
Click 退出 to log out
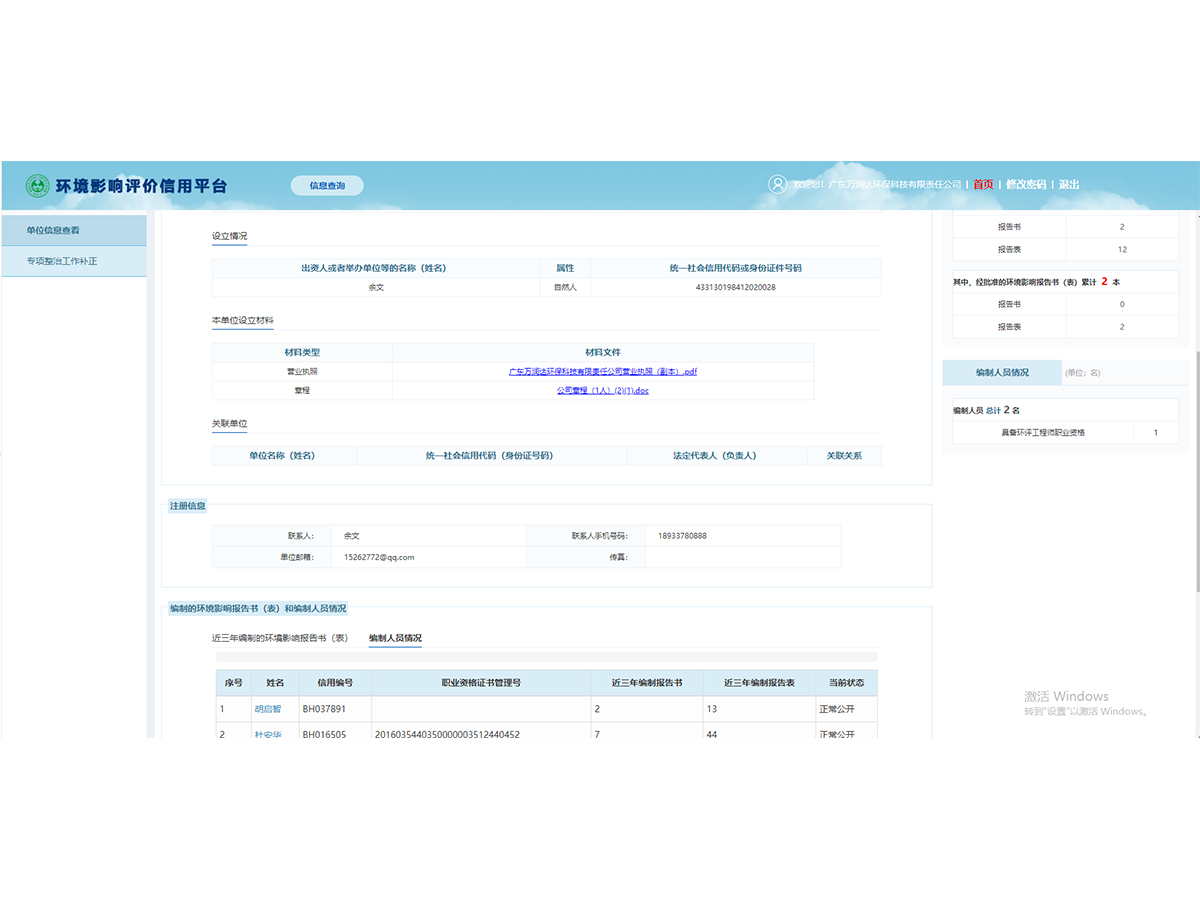(x=1069, y=185)
